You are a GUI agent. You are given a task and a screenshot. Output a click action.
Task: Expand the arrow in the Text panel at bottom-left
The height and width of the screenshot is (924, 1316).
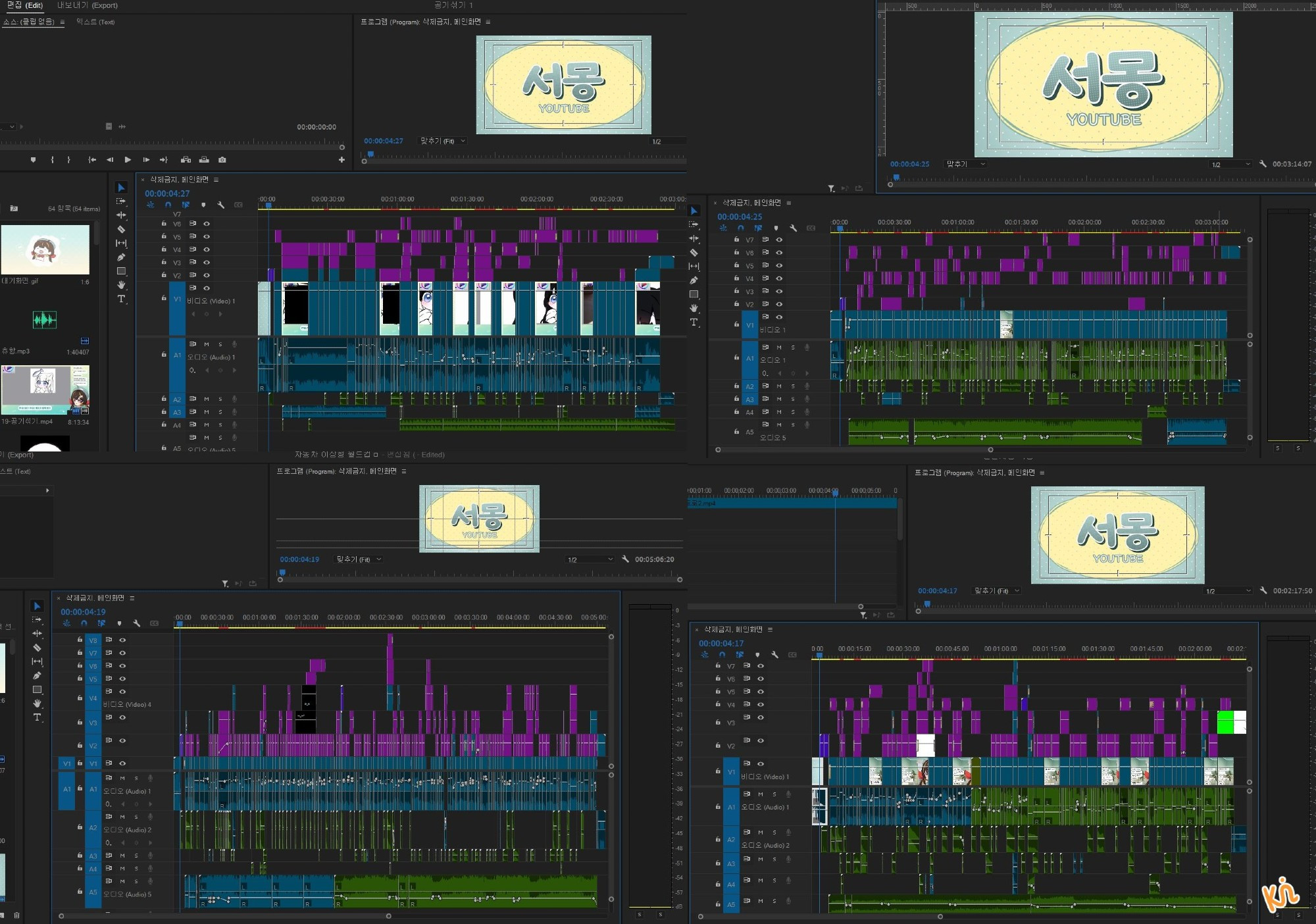pos(47,491)
